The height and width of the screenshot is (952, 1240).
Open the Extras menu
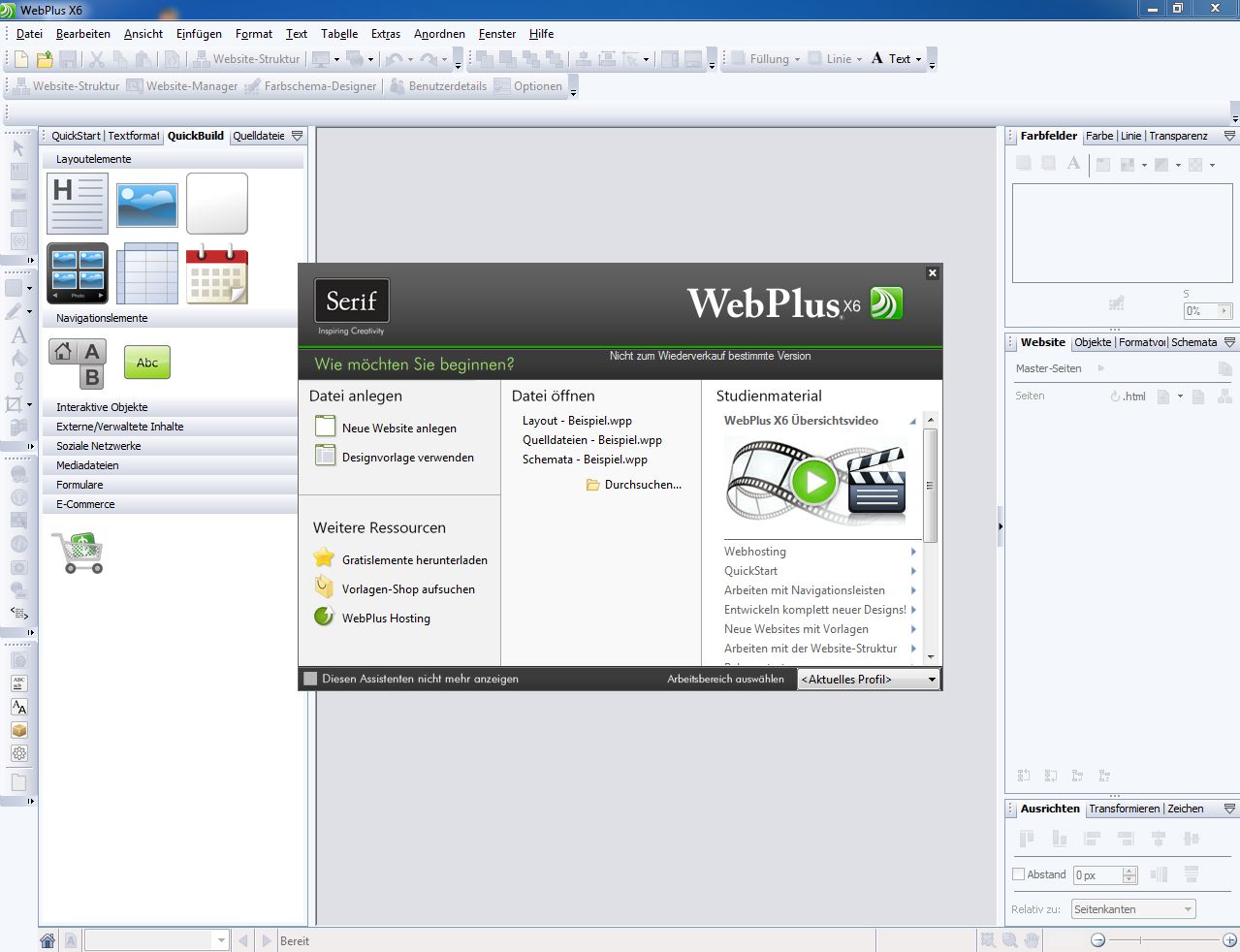(385, 33)
